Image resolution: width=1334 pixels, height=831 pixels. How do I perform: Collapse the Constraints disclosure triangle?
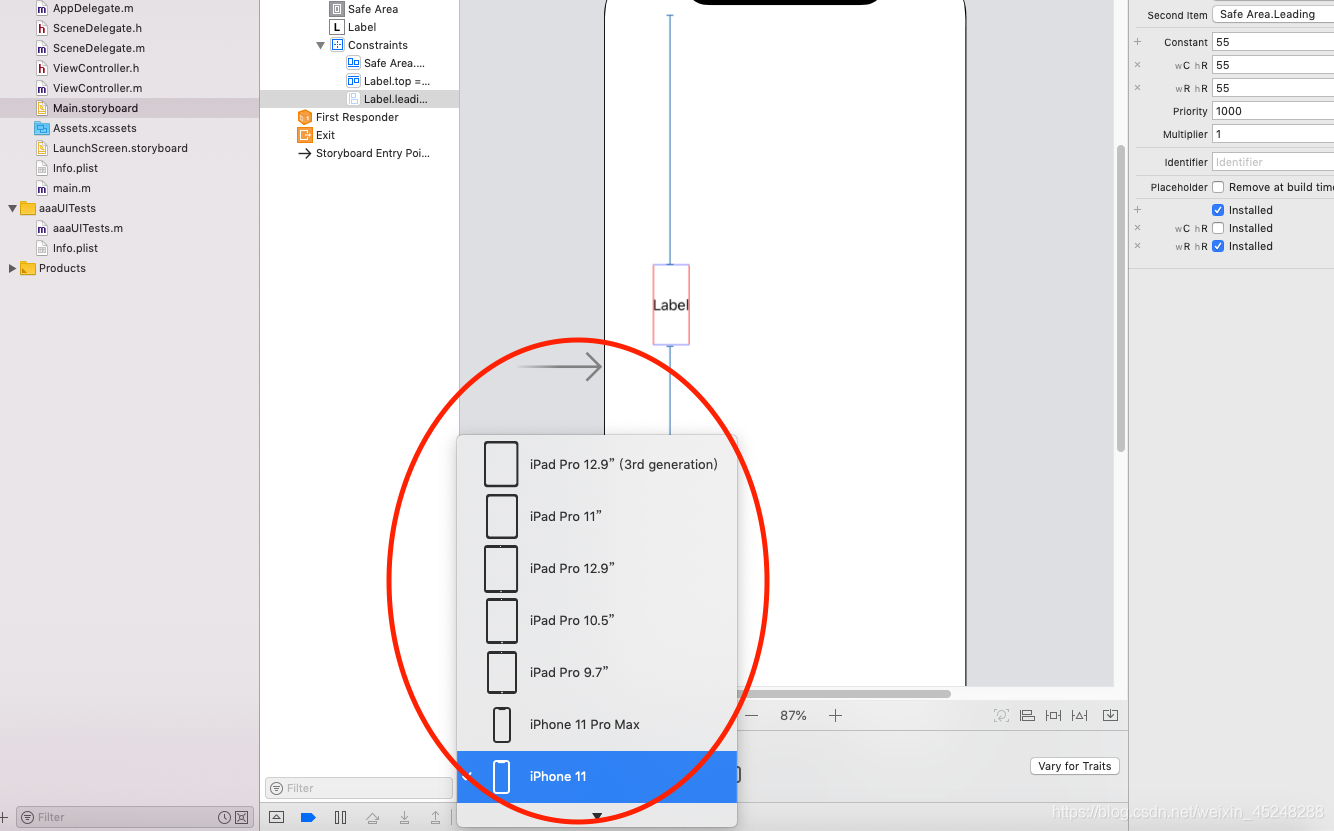point(321,45)
